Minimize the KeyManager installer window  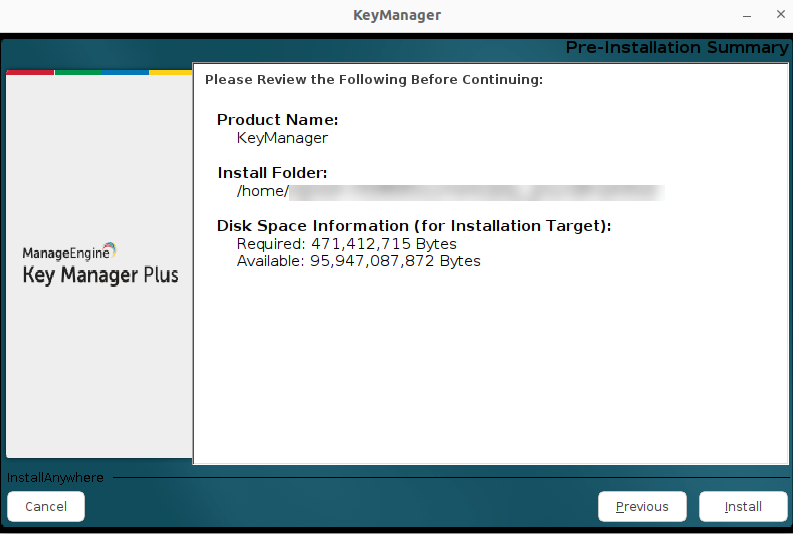click(x=747, y=15)
